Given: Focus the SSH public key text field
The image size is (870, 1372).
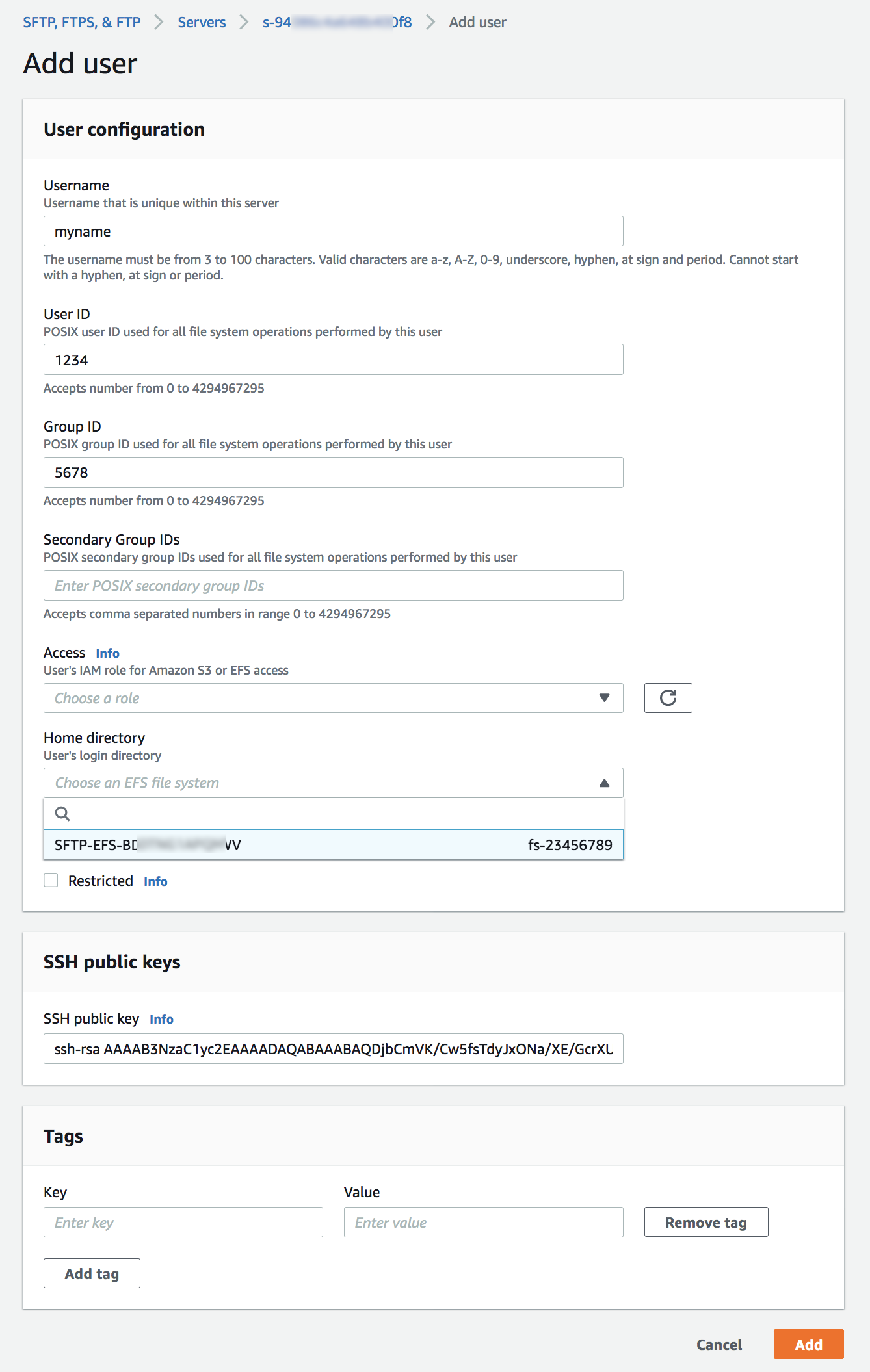Looking at the screenshot, I should tap(333, 1049).
